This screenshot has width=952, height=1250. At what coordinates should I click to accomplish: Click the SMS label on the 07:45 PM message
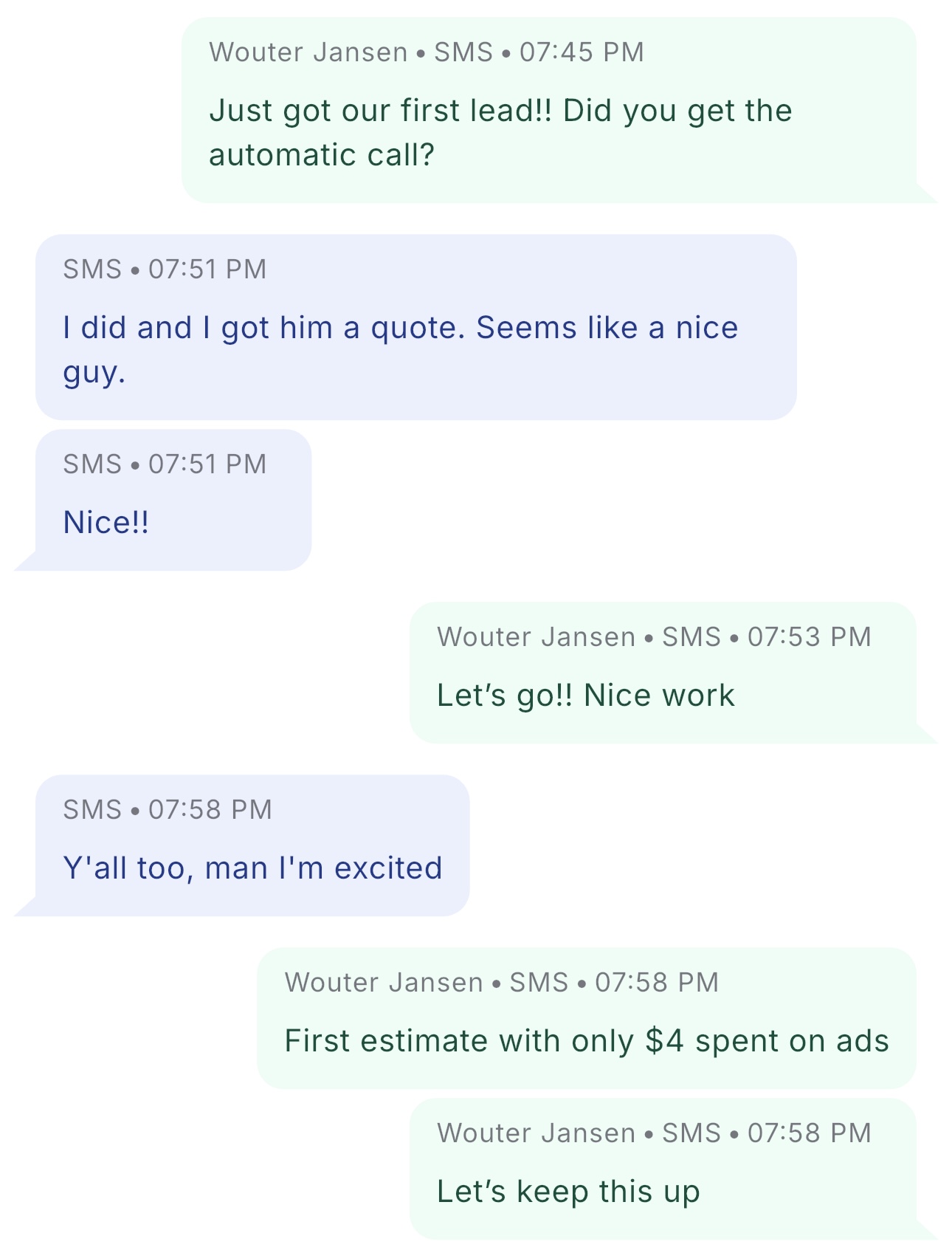pos(463,52)
